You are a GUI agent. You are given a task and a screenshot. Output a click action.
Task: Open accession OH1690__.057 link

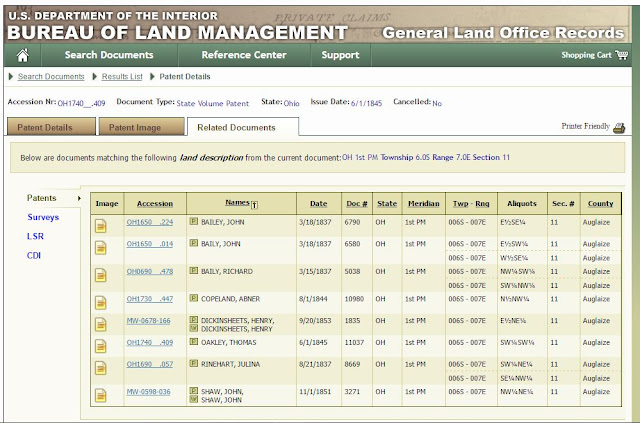(x=150, y=364)
